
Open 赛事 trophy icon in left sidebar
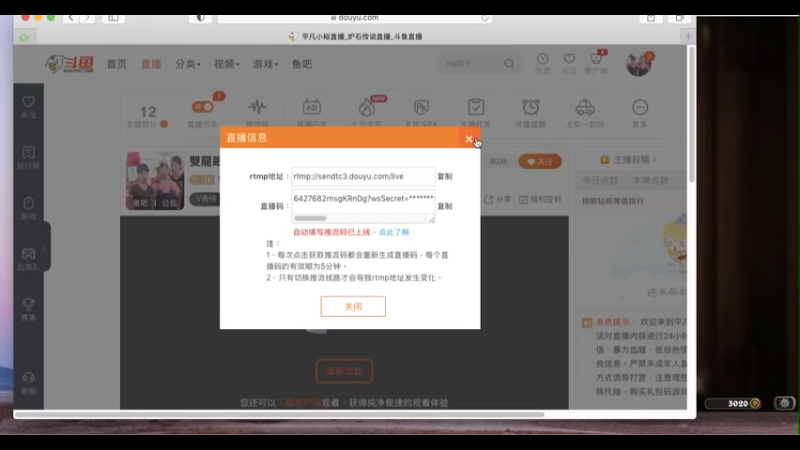tap(29, 310)
